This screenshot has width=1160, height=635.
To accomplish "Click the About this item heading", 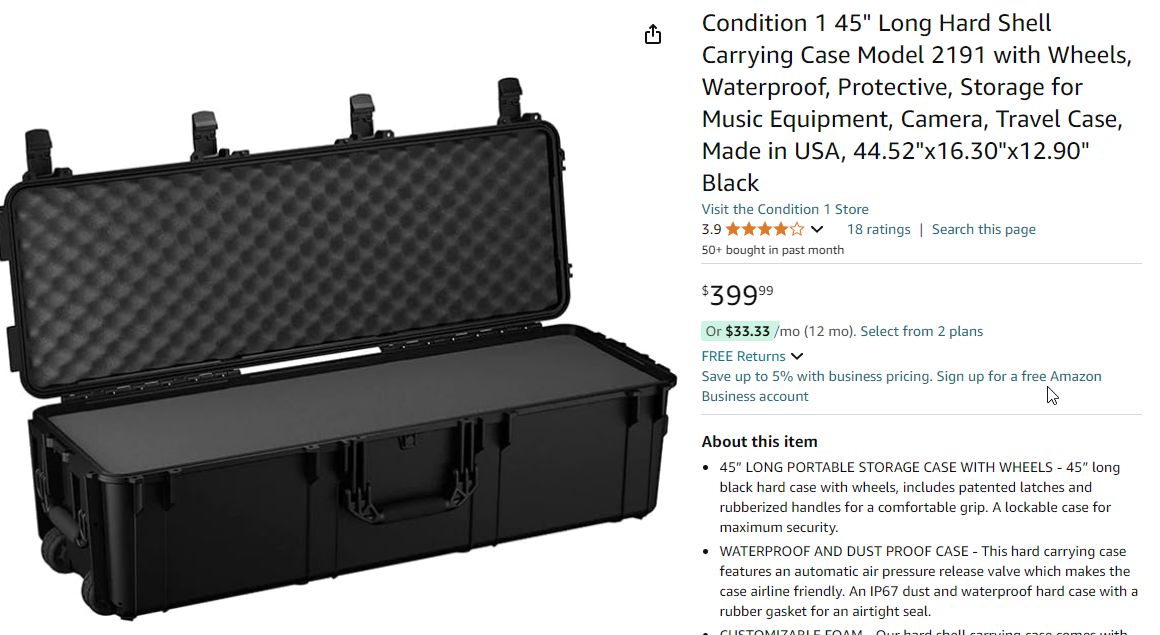I will (x=759, y=441).
